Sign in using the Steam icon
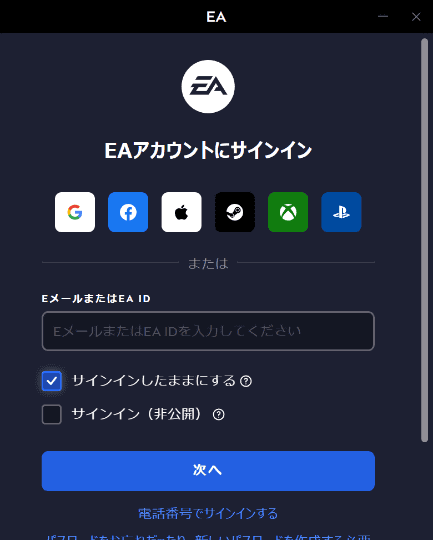 [x=235, y=212]
